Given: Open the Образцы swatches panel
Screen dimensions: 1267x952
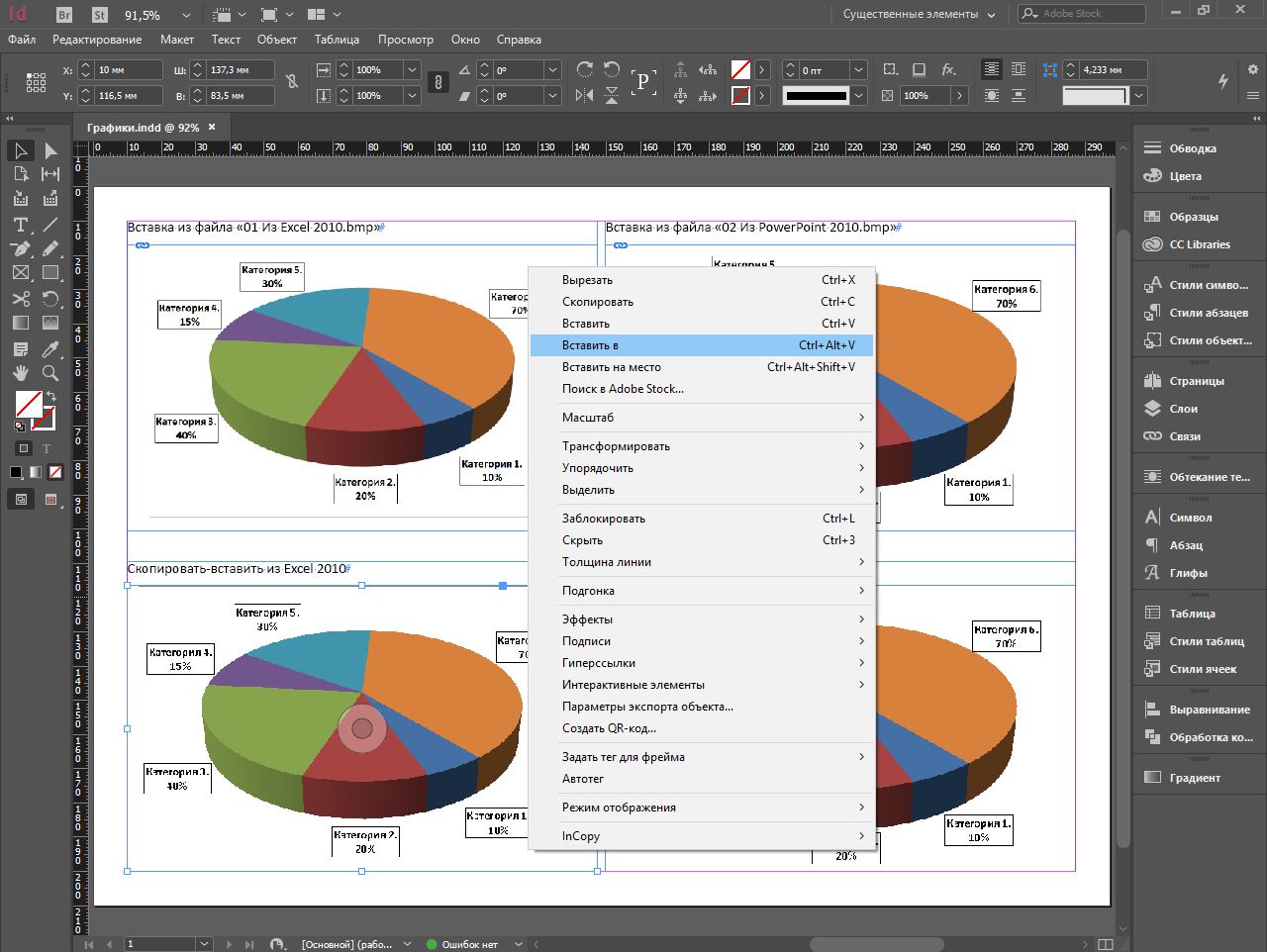Looking at the screenshot, I should tap(1193, 217).
